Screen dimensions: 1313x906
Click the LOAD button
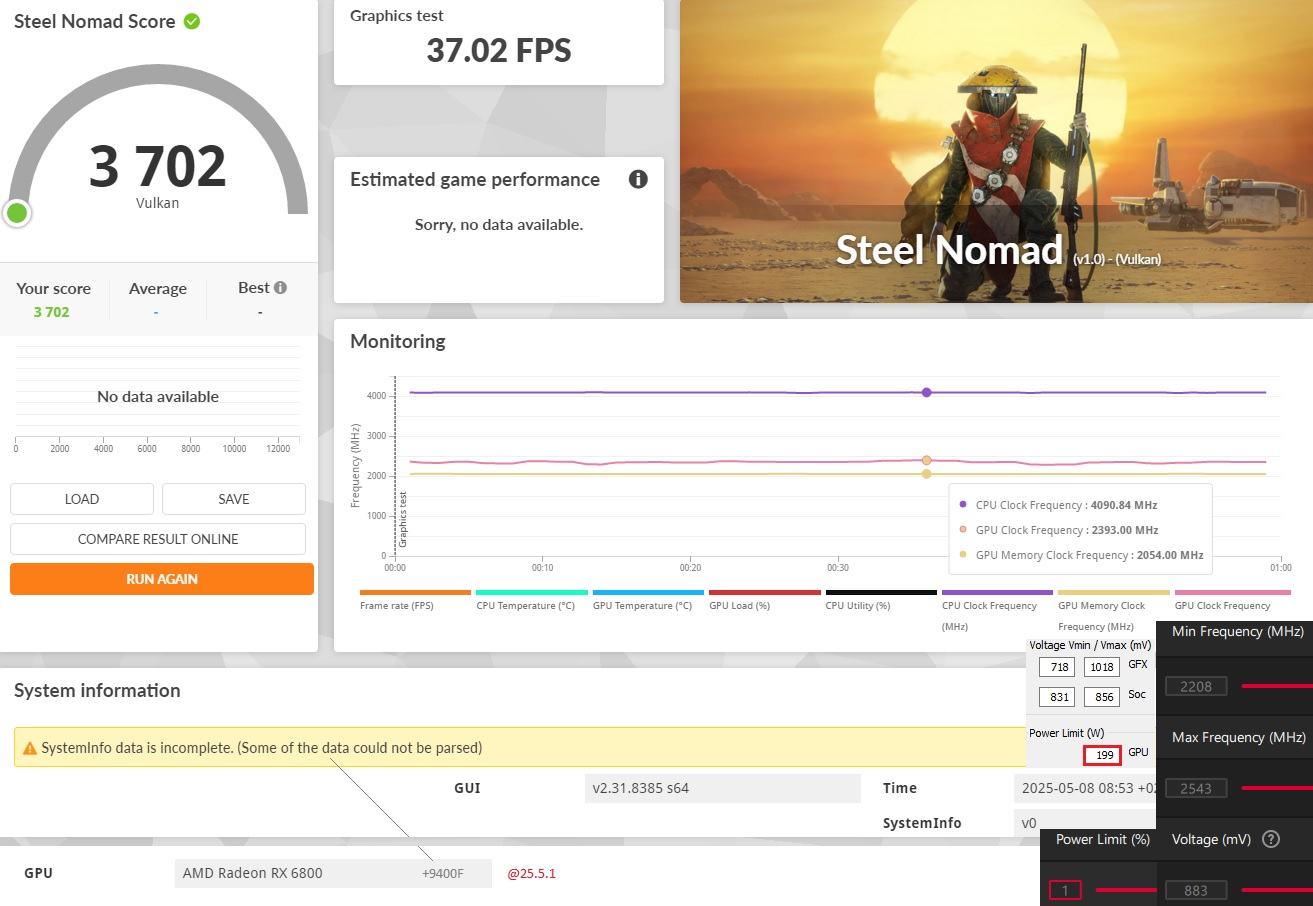tap(82, 499)
